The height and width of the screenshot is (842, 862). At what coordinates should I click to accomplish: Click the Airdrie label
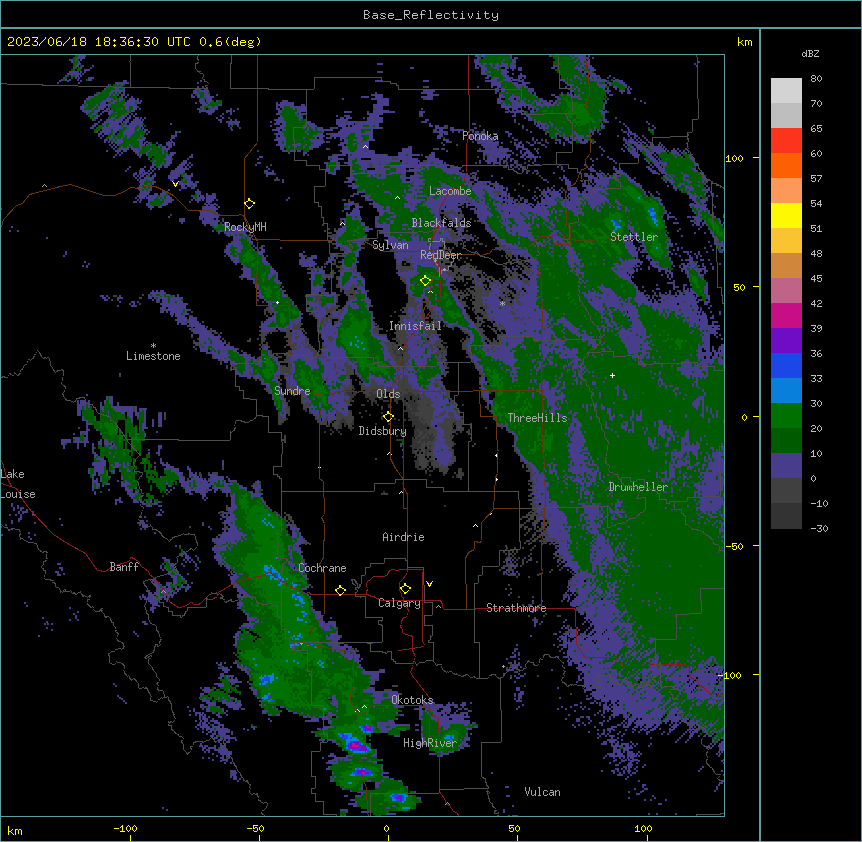(x=403, y=537)
